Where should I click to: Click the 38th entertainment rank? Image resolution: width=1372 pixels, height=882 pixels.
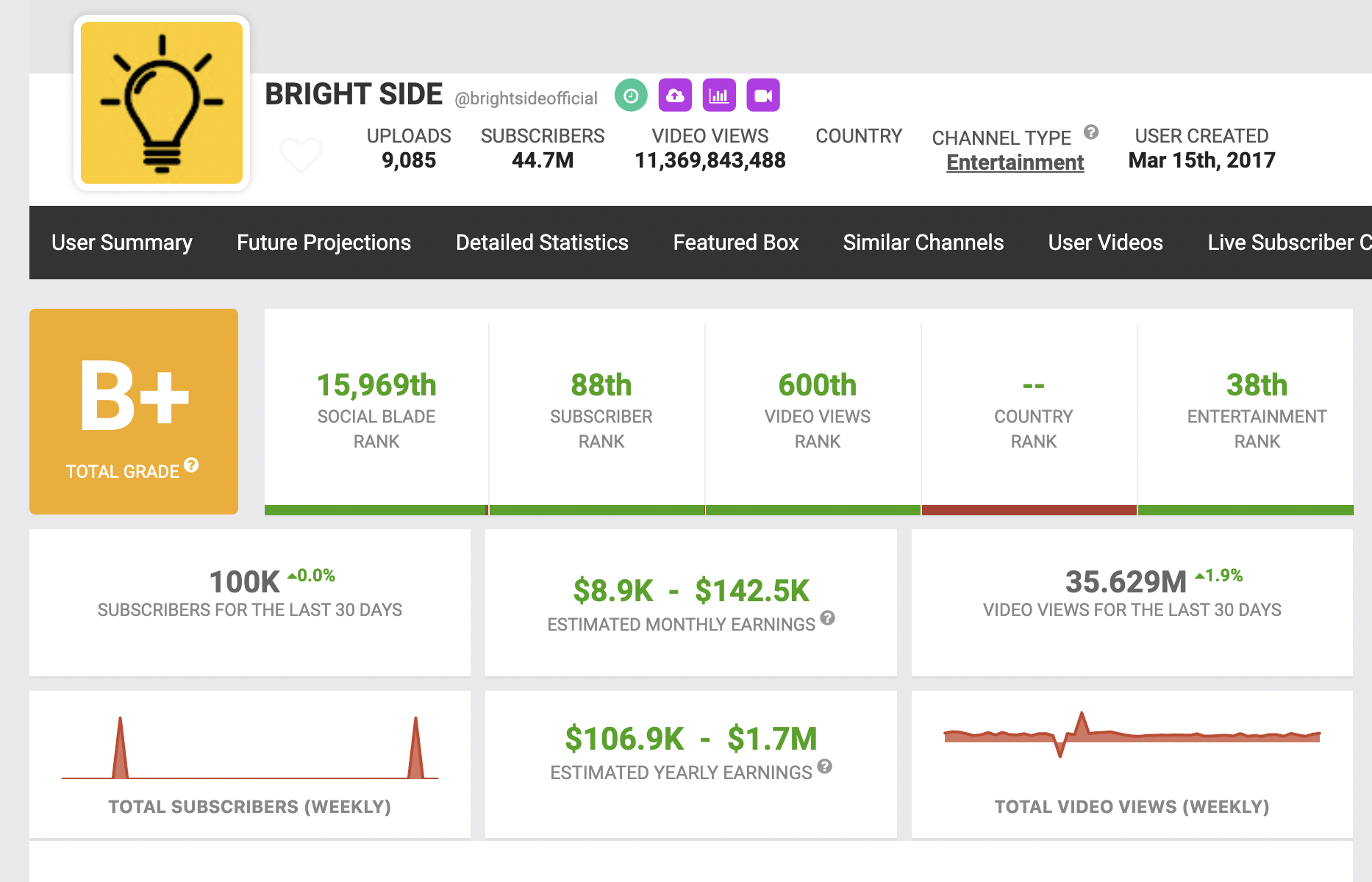coord(1257,384)
